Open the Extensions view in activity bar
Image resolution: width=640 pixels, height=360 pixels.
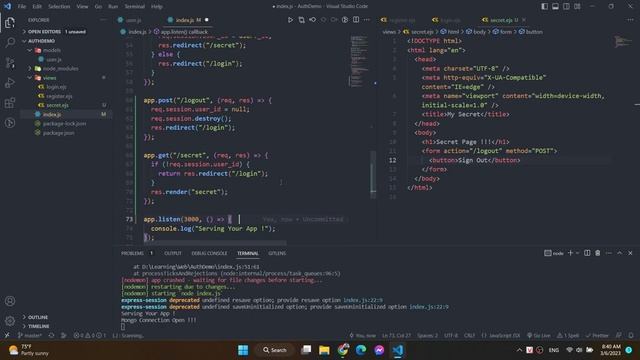pyautogui.click(x=10, y=102)
